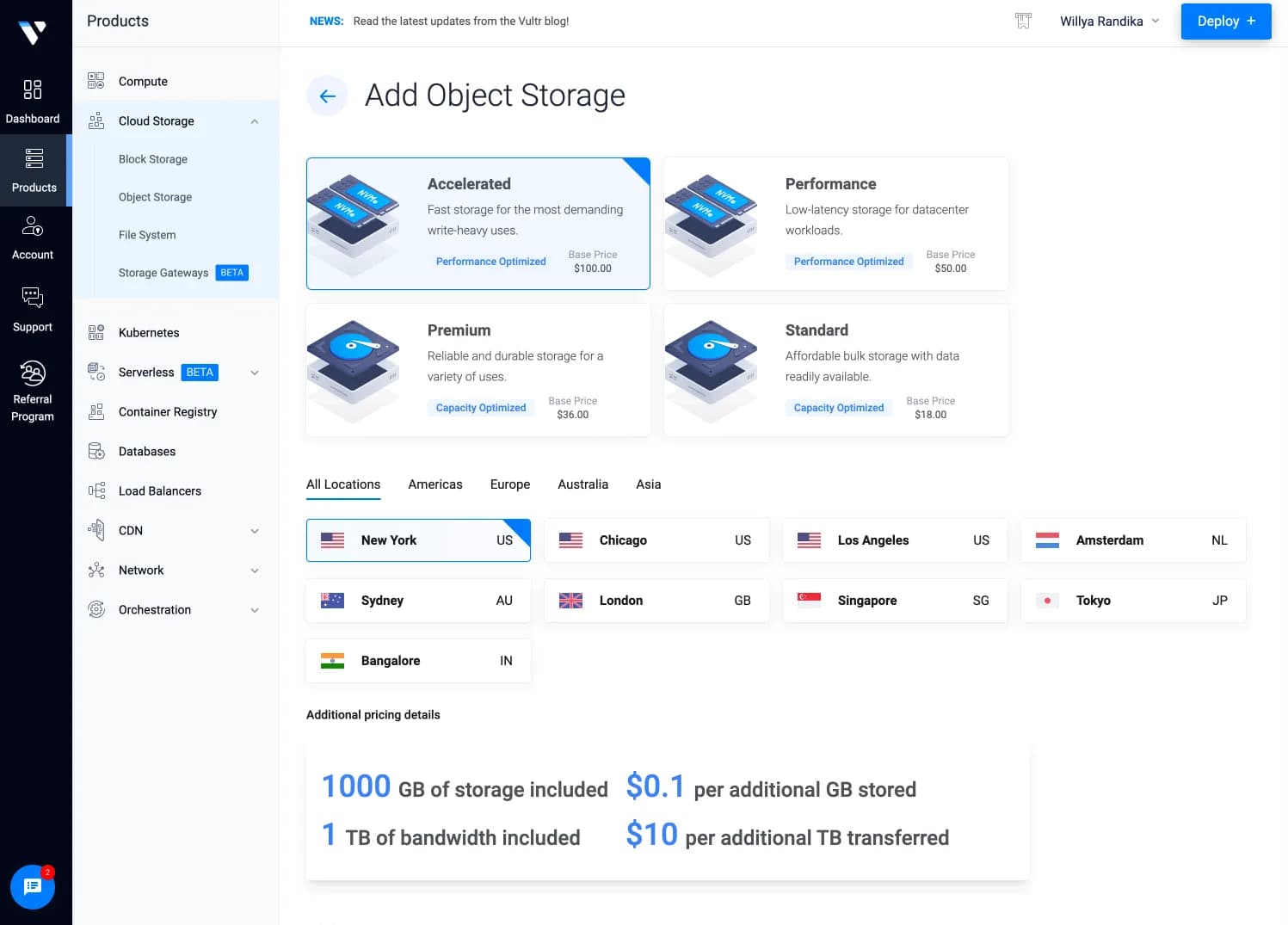Open the Willya Randika account dropdown

(x=1109, y=22)
